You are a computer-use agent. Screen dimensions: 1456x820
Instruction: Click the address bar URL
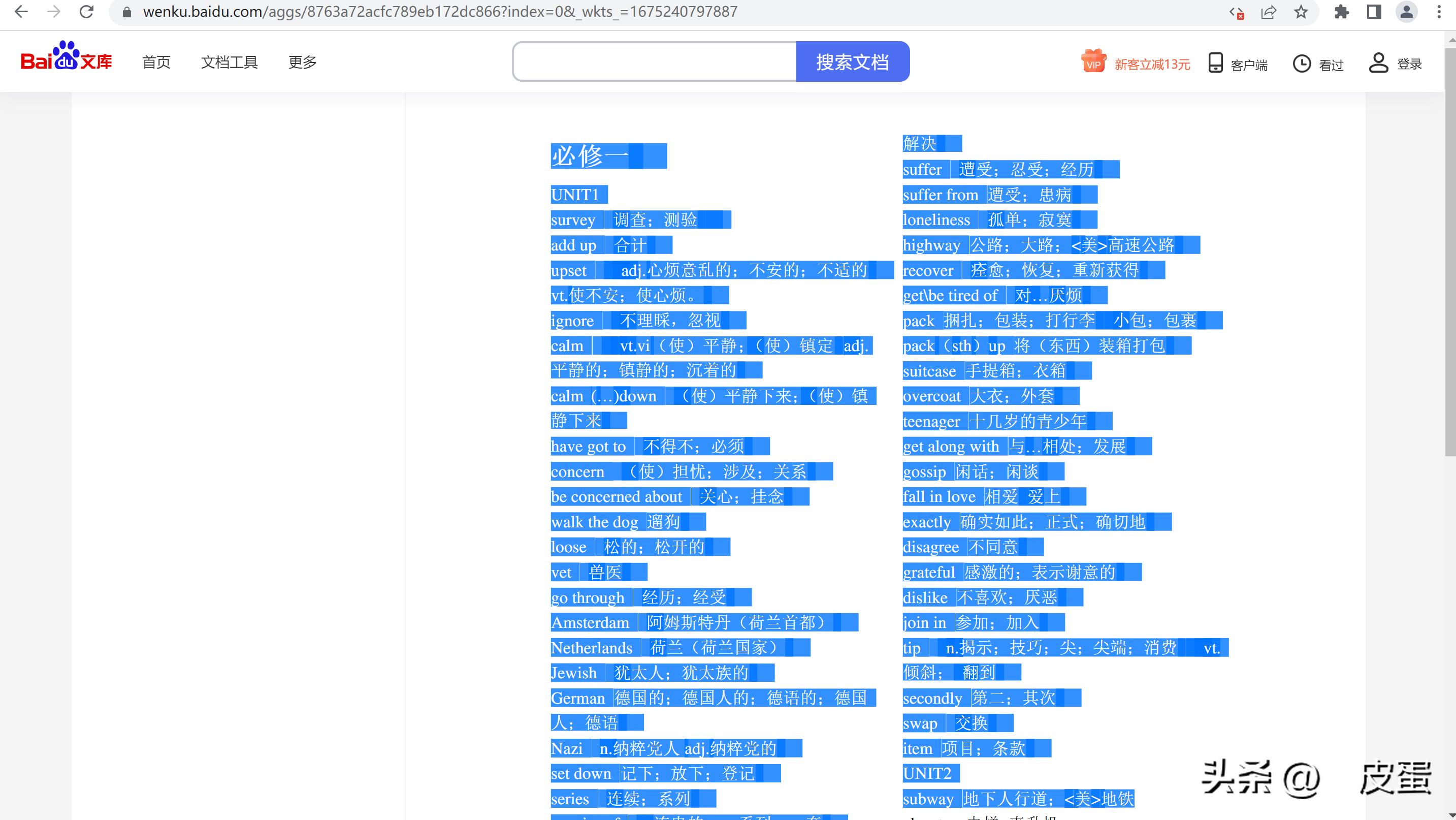(x=440, y=12)
